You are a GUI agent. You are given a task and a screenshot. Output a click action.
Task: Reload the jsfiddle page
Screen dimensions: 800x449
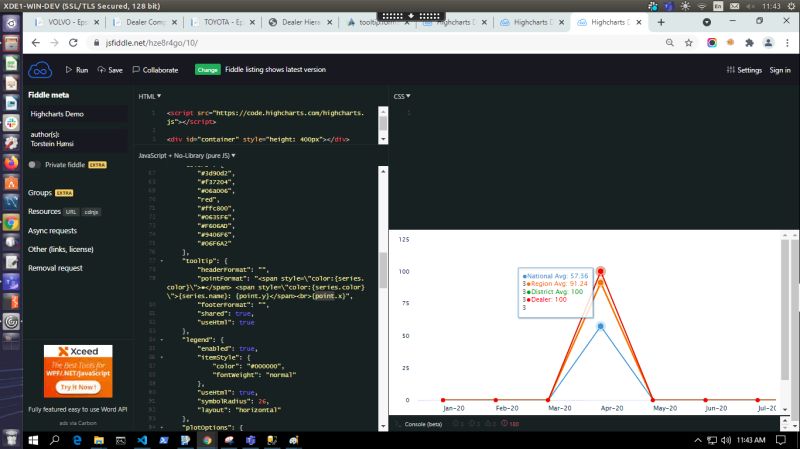[73, 43]
